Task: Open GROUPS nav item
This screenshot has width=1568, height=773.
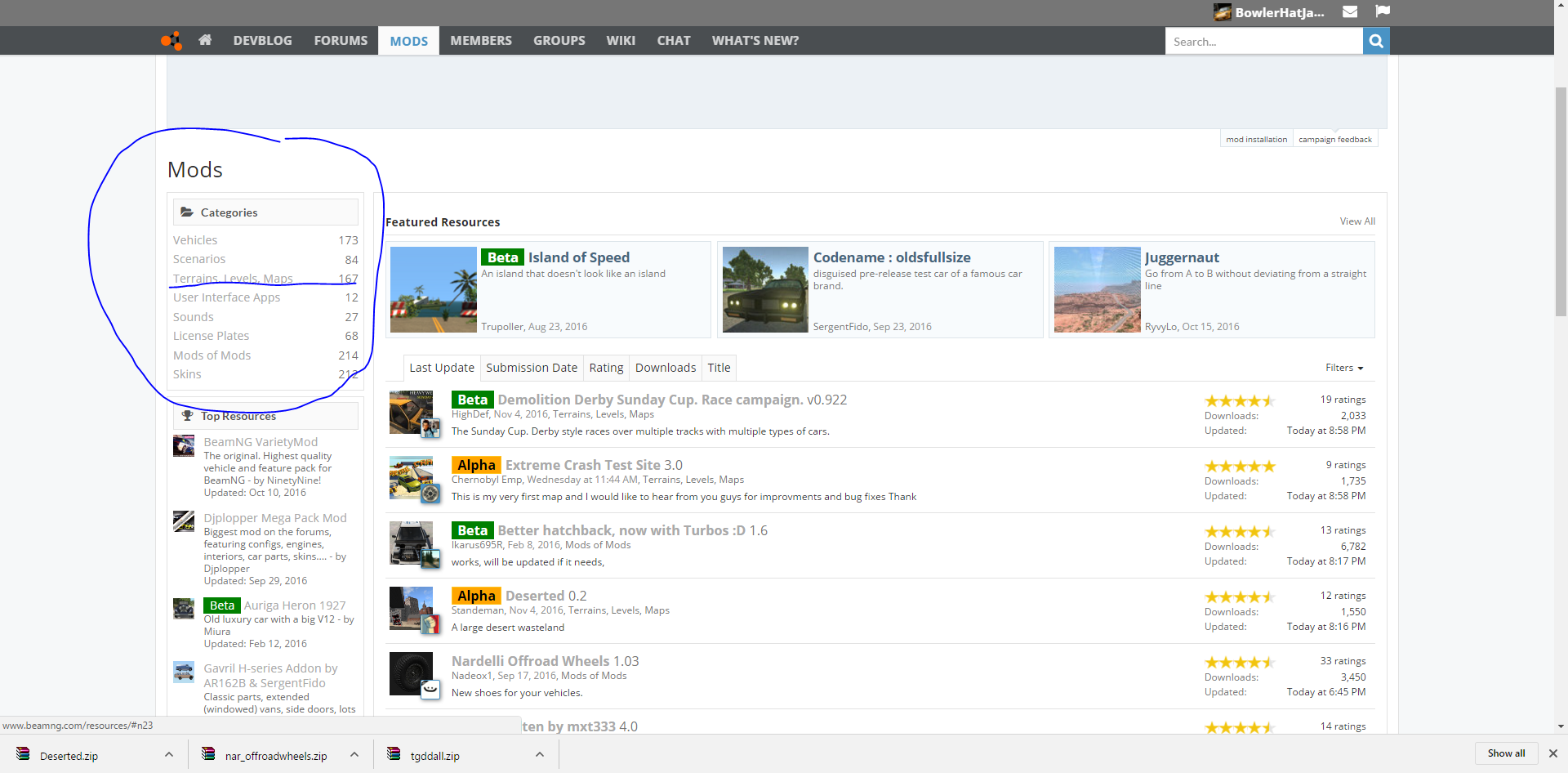Action: pyautogui.click(x=559, y=41)
